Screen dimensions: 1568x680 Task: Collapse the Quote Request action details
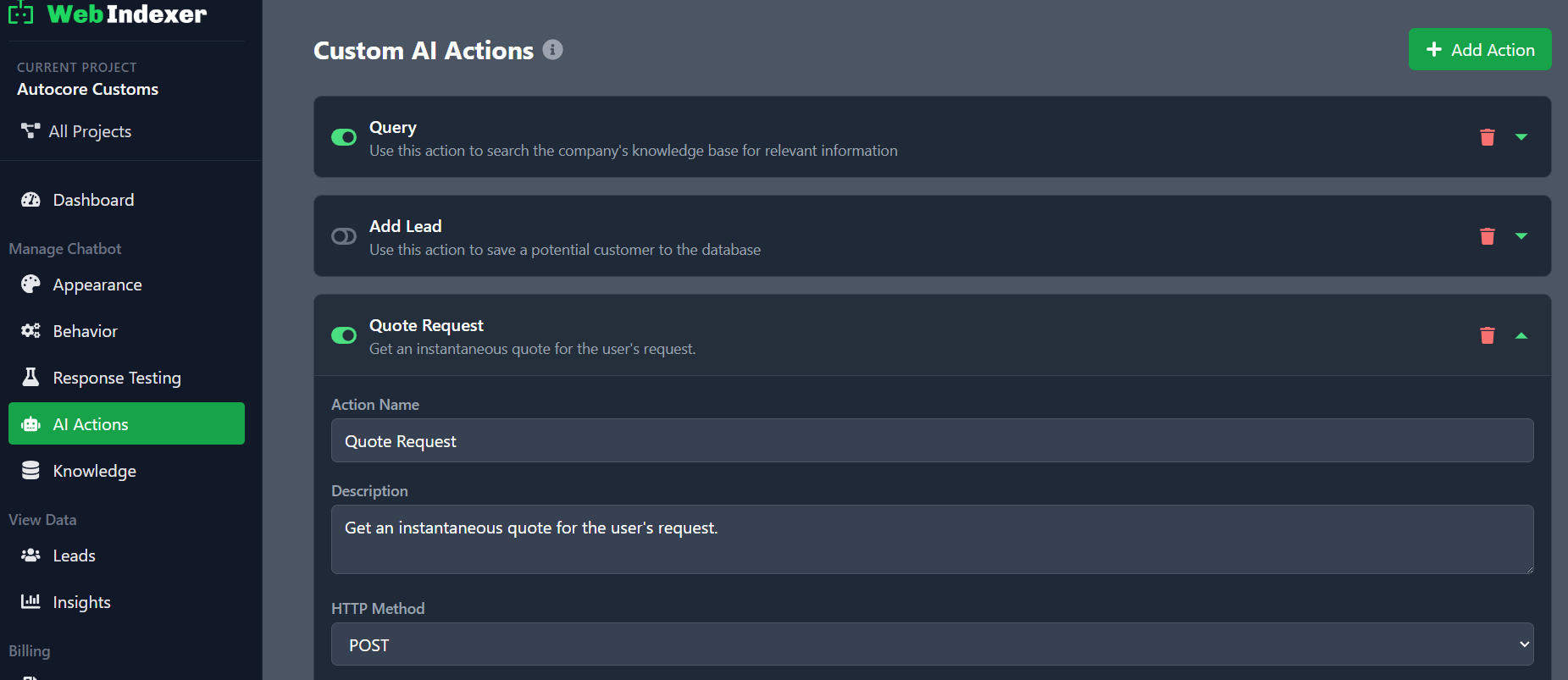[1522, 335]
